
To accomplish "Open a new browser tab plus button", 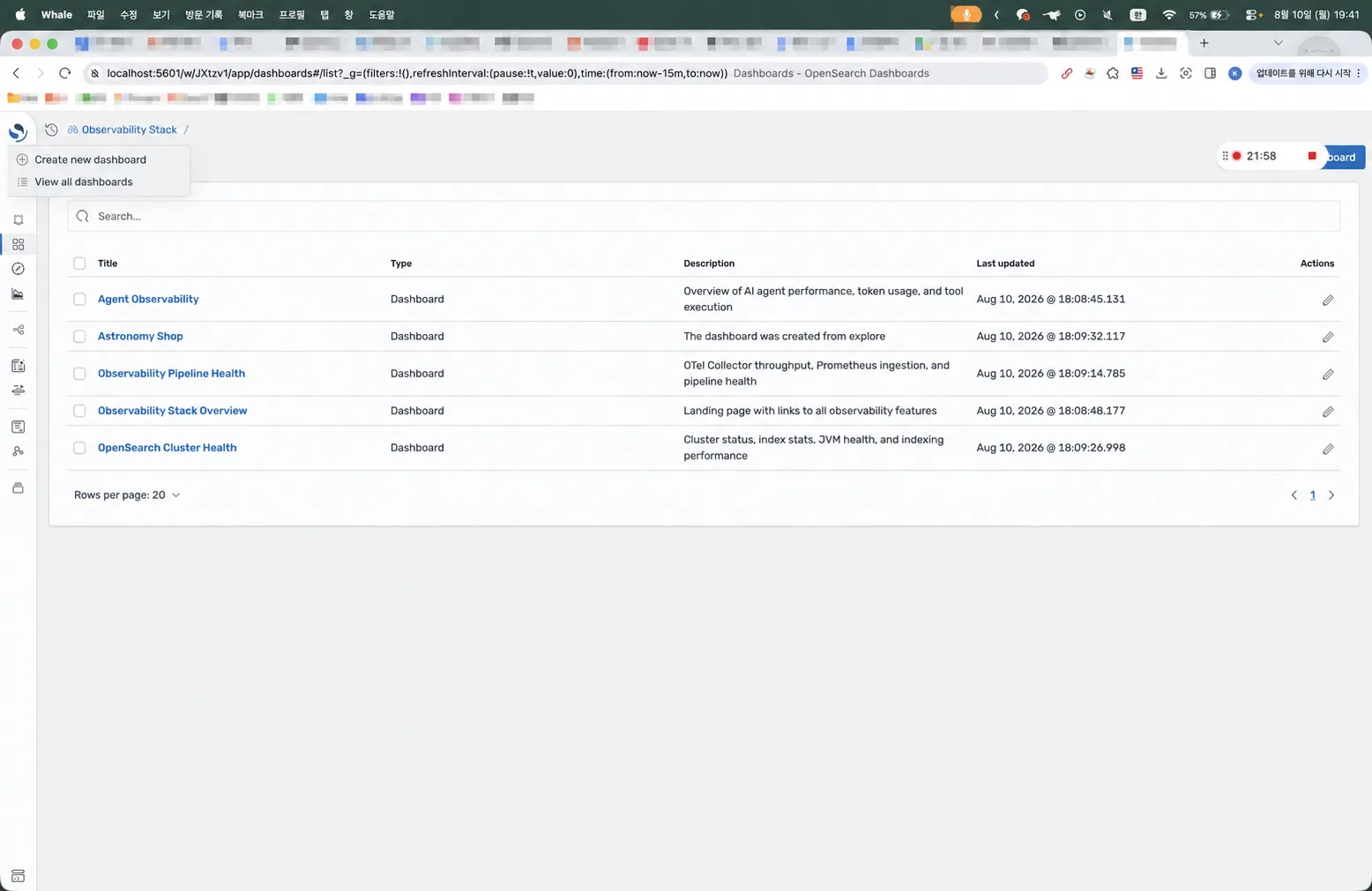I will [x=1204, y=42].
